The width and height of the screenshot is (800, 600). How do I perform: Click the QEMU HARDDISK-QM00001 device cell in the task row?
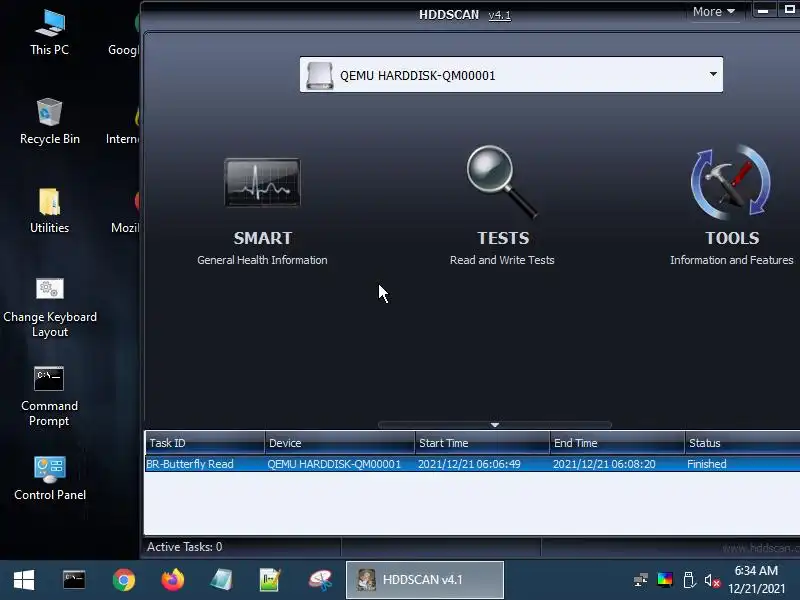[x=334, y=464]
